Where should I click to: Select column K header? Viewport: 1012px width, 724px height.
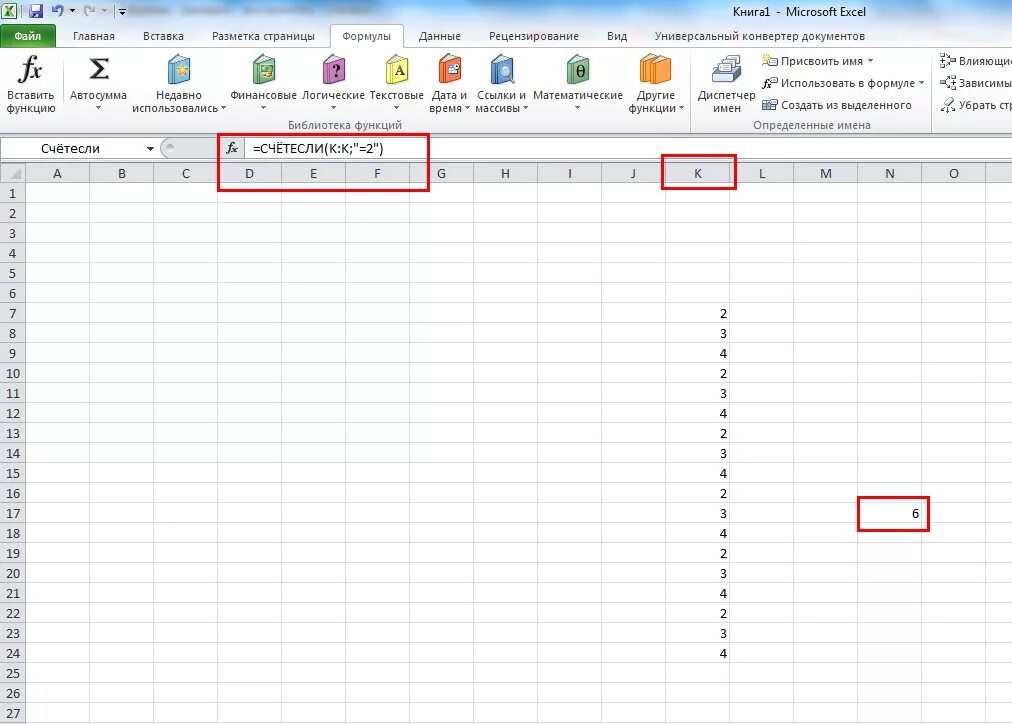pyautogui.click(x=698, y=173)
